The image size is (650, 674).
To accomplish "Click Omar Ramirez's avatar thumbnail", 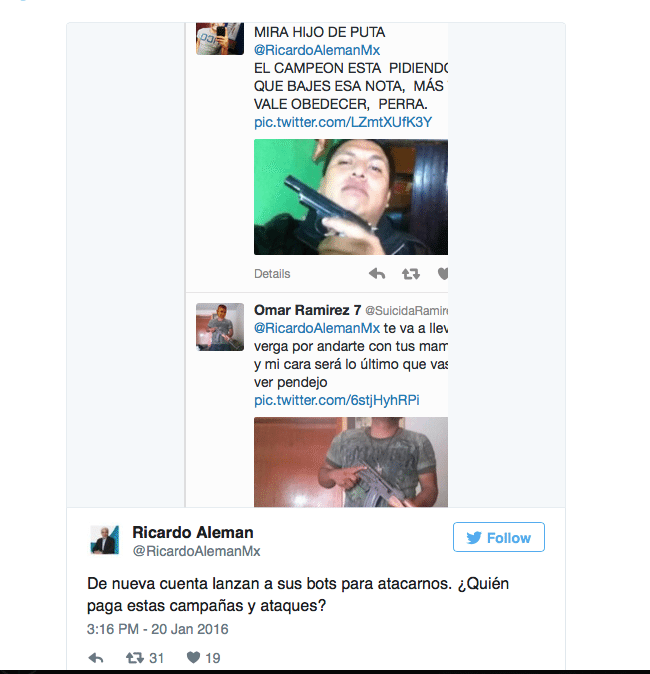I will click(220, 327).
